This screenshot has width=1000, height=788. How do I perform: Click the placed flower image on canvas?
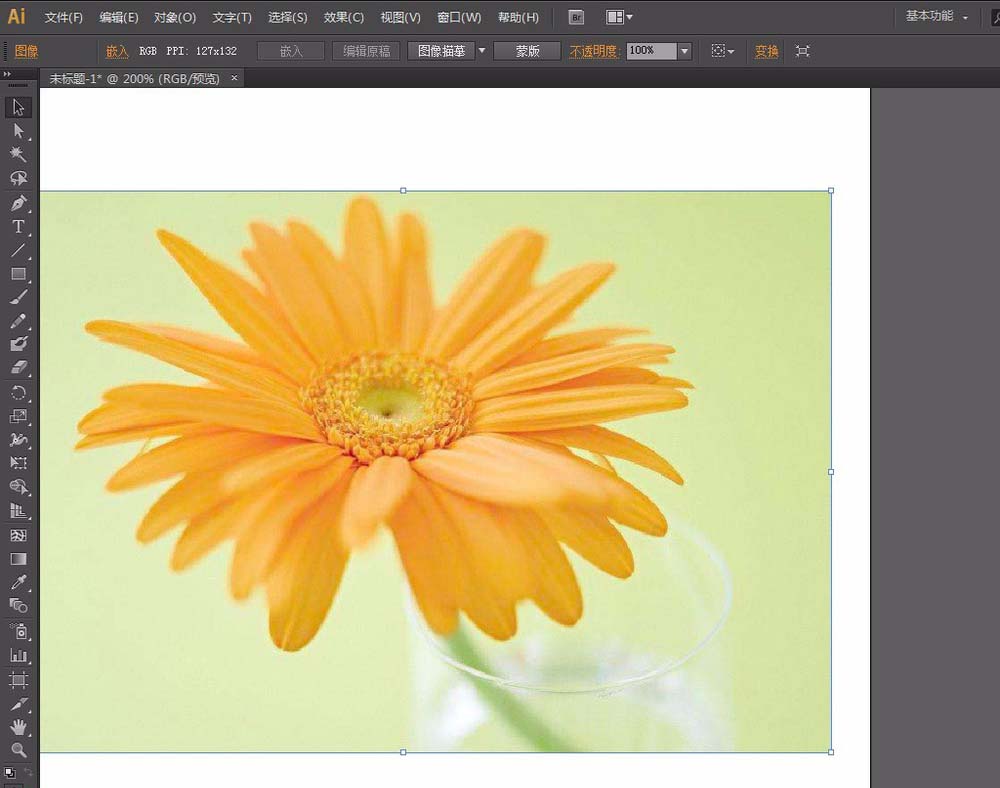(436, 471)
